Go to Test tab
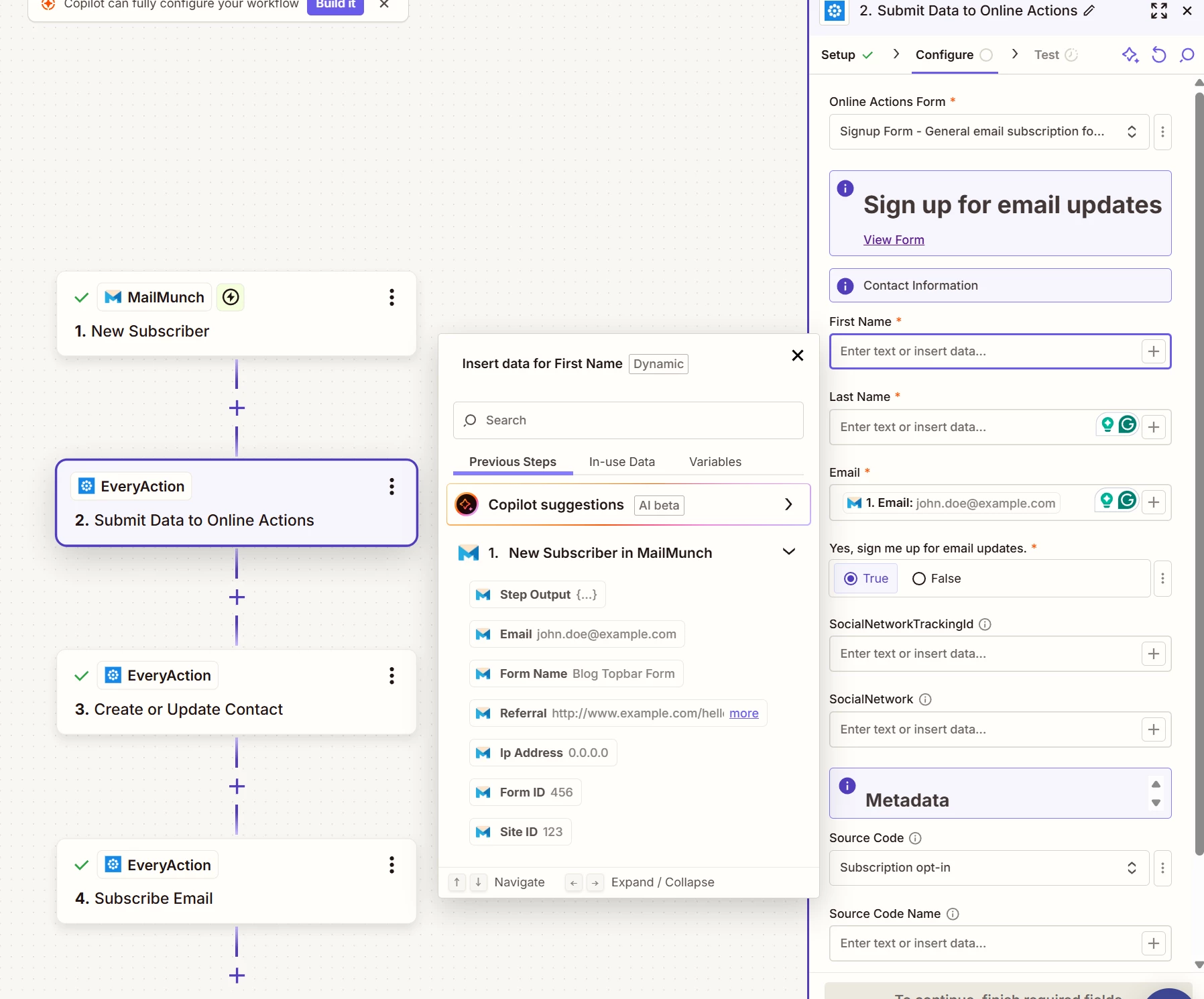The width and height of the screenshot is (1204, 999). click(x=1055, y=55)
